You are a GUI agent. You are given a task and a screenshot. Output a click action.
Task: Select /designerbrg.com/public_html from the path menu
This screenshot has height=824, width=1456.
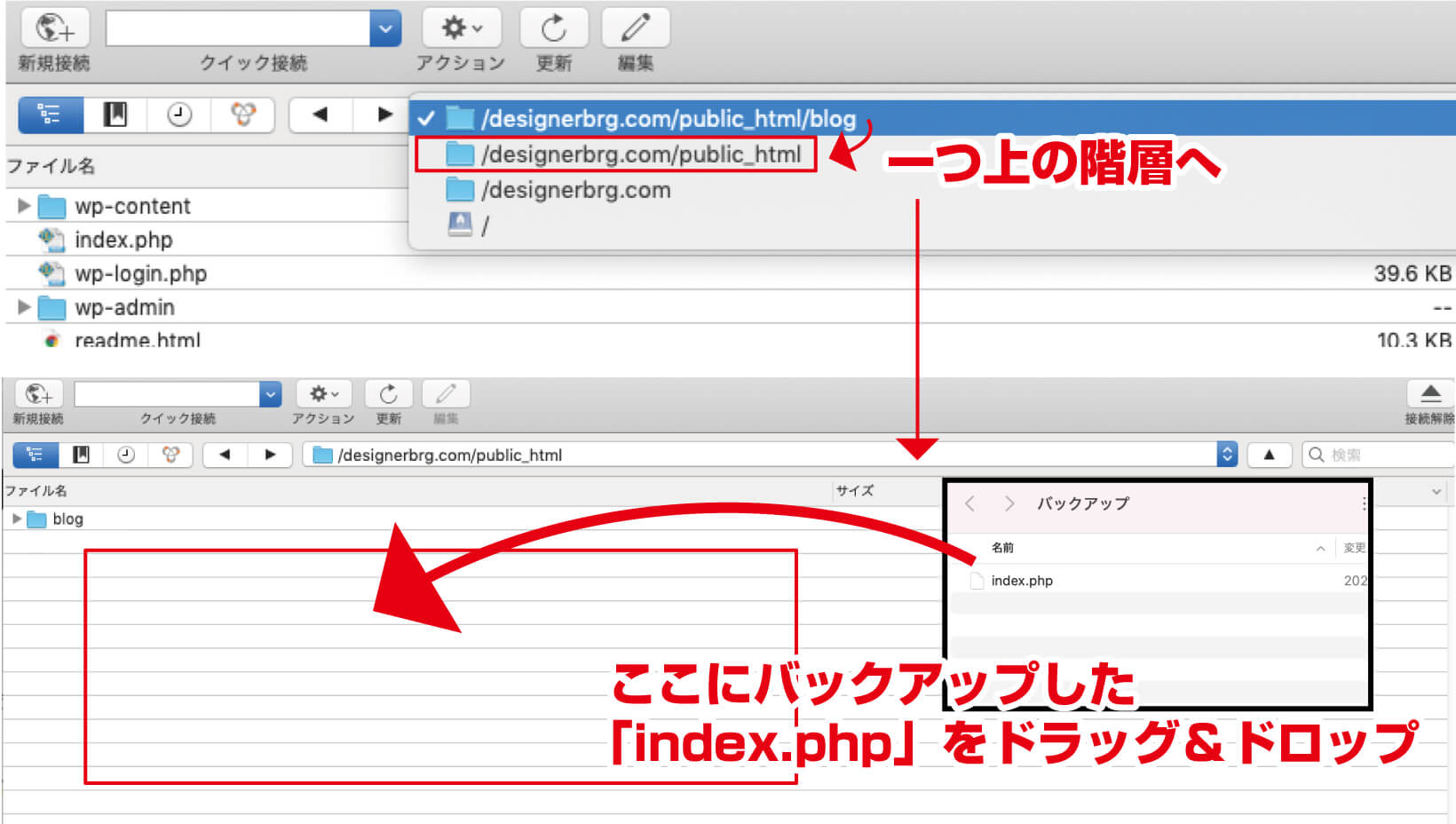point(640,154)
